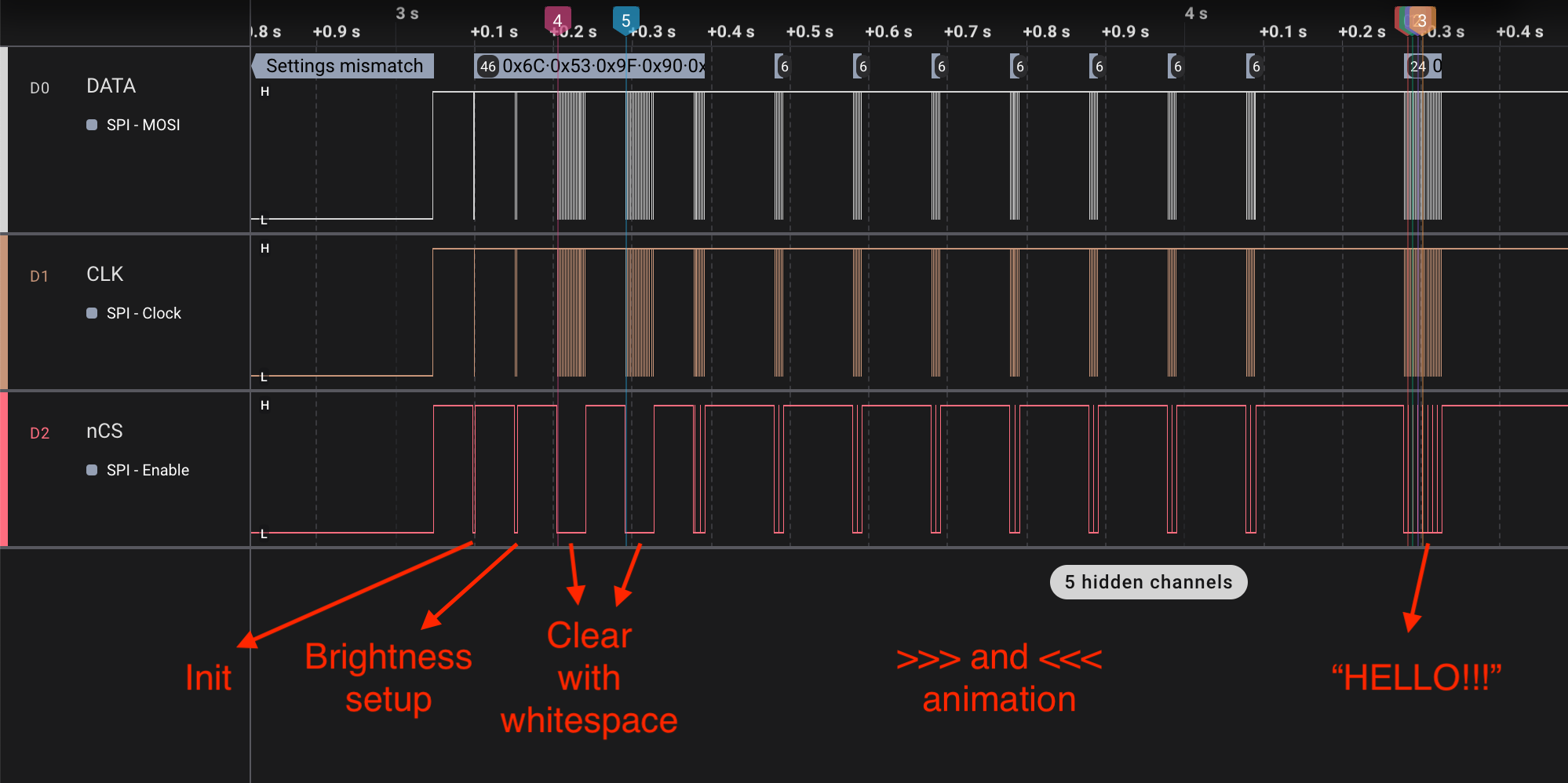This screenshot has height=783, width=1568.
Task: Select timeline marker 4
Action: [x=557, y=20]
